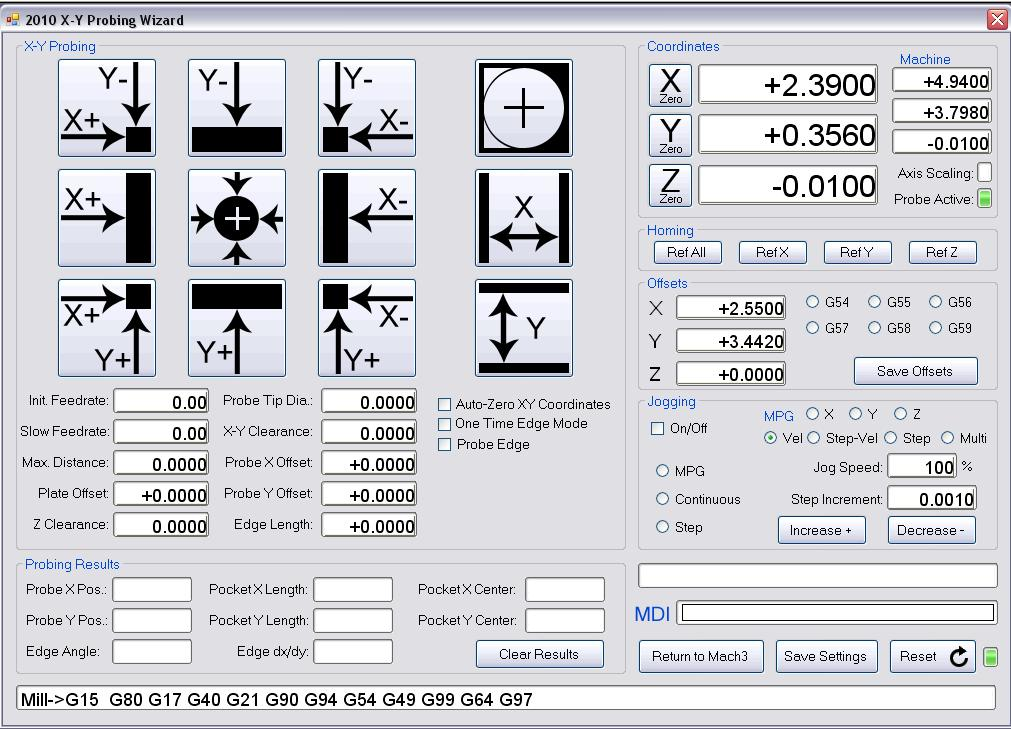Toggle Jogging On/Off checkbox
The image size is (1011, 729).
(x=657, y=429)
